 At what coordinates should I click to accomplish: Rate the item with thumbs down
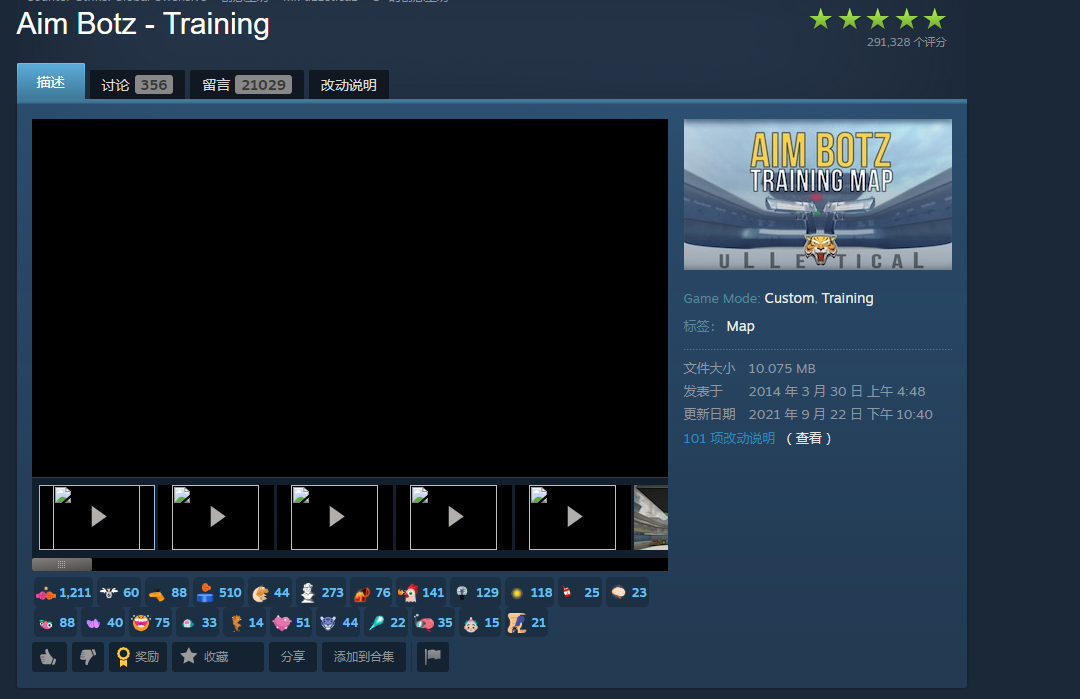pos(87,657)
